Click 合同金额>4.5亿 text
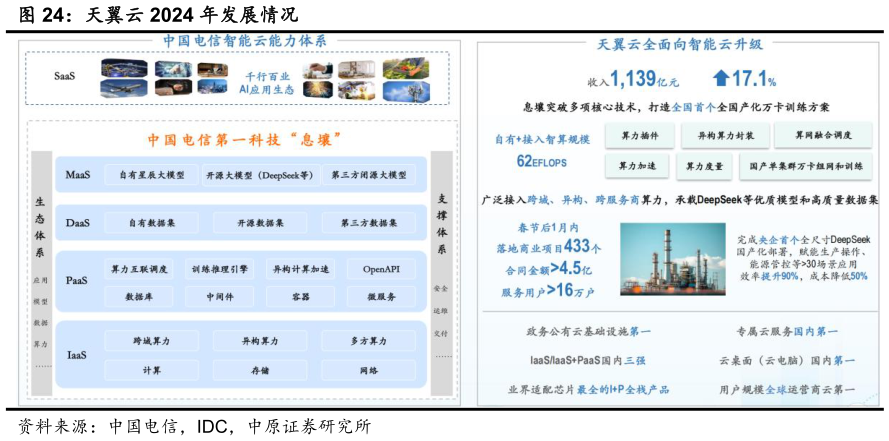The width and height of the screenshot is (889, 441). click(550, 269)
